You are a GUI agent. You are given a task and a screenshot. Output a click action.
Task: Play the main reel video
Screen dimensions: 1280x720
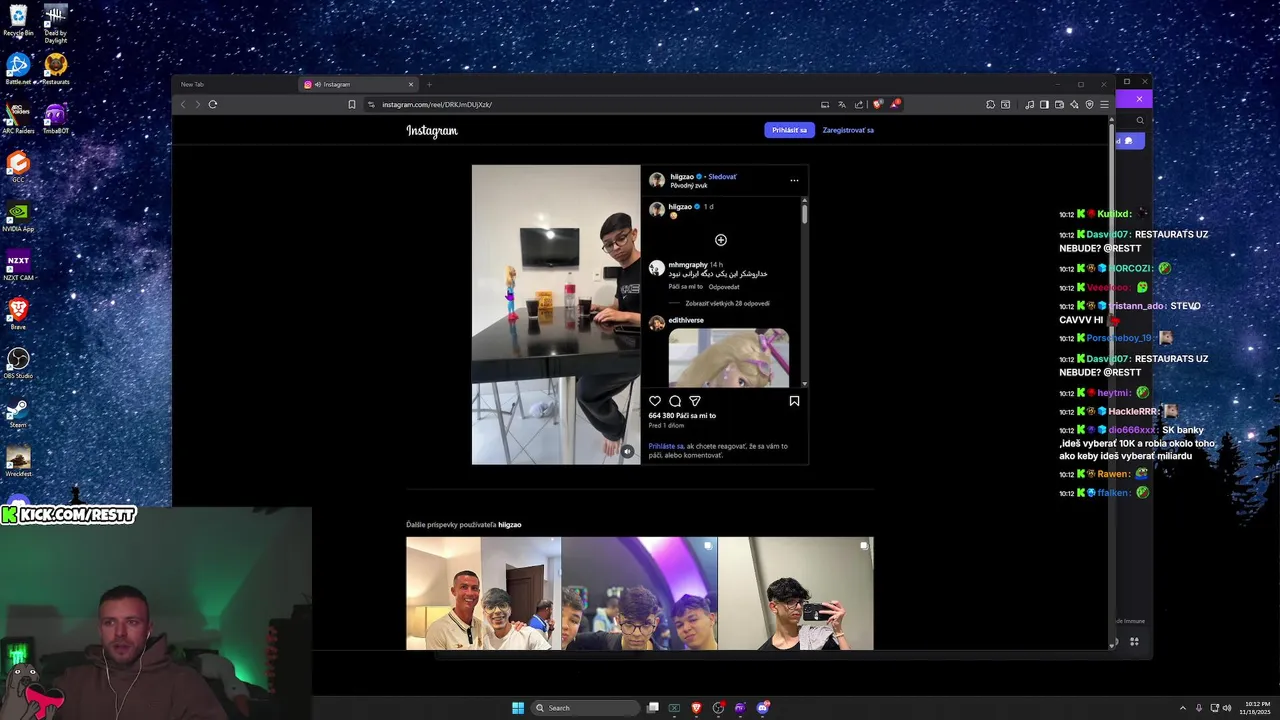click(556, 314)
